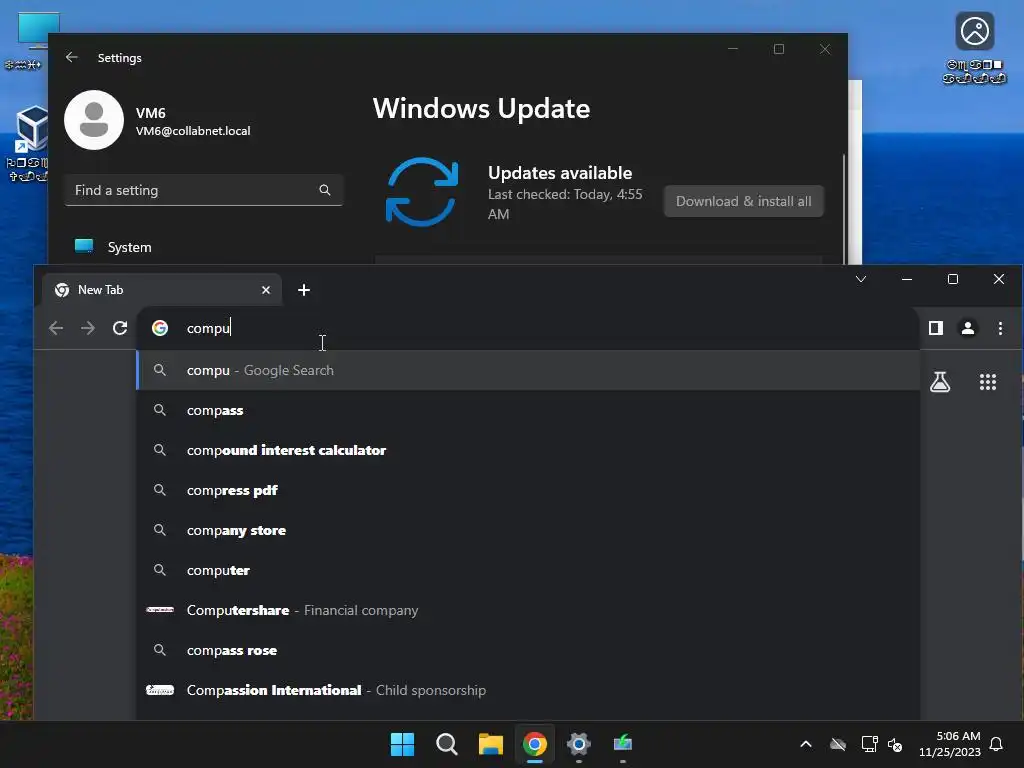Click Chrome back arrow
1024x768 pixels.
tap(56, 328)
